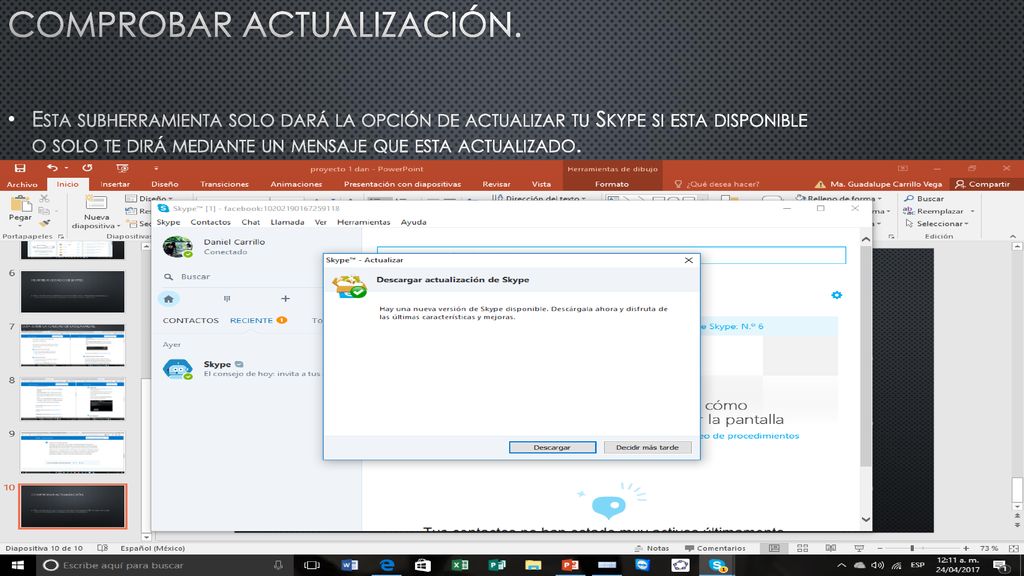Click the Descargar button
This screenshot has height=576, width=1024.
(x=552, y=447)
